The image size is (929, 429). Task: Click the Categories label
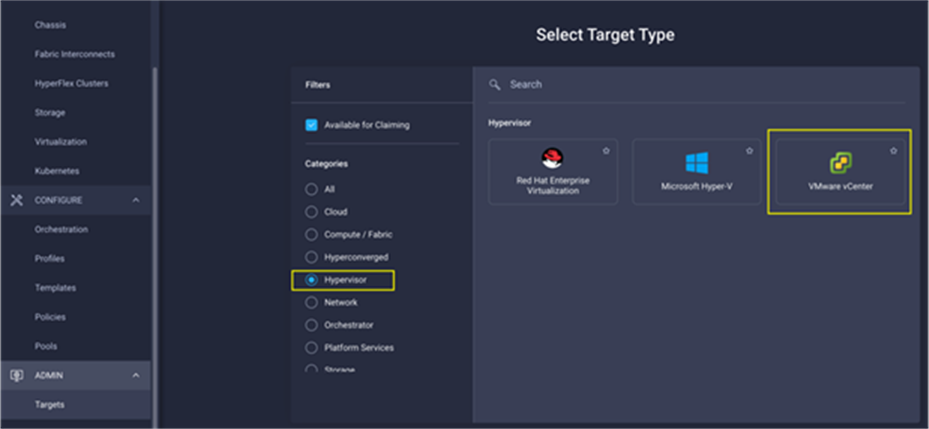click(326, 164)
